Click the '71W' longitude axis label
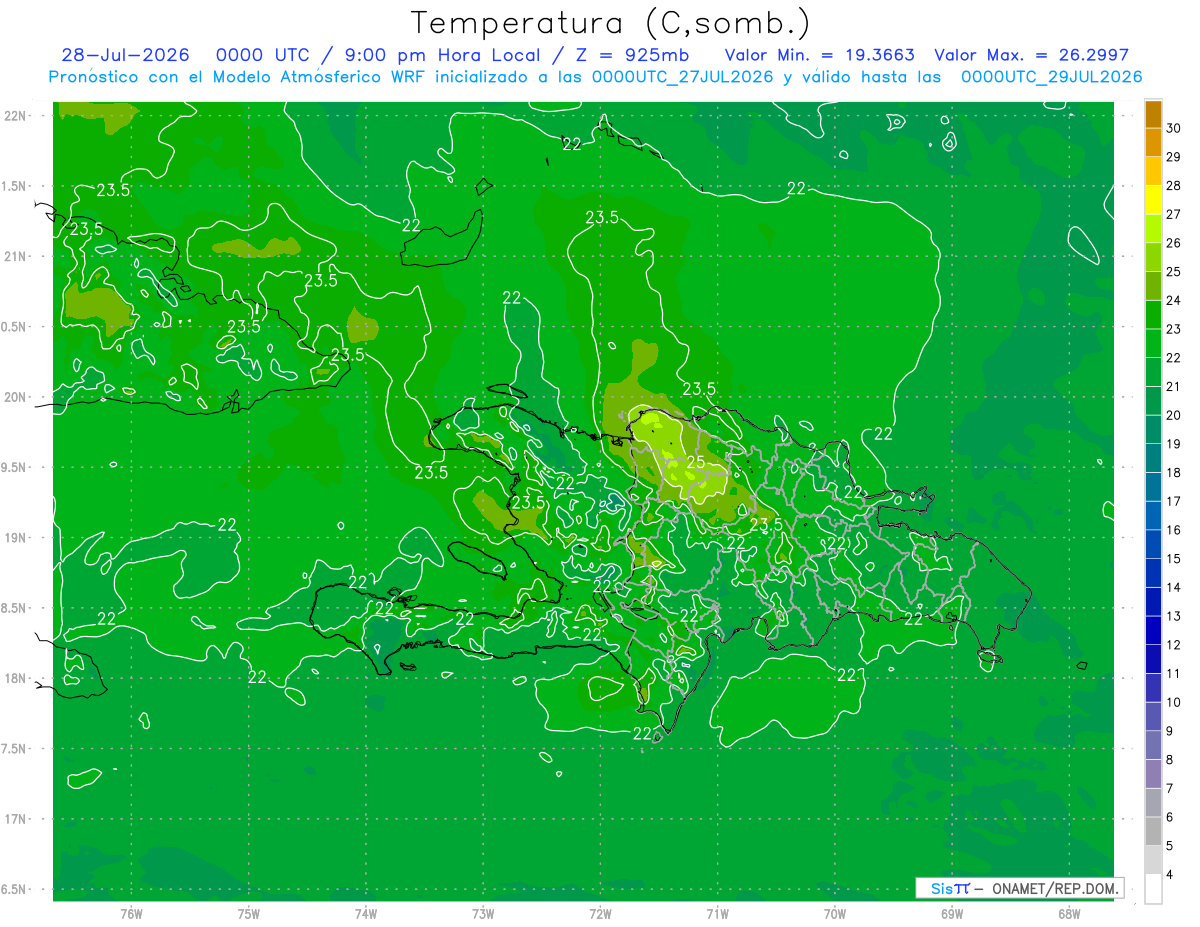Screen dimensions: 1200x927 [717, 913]
